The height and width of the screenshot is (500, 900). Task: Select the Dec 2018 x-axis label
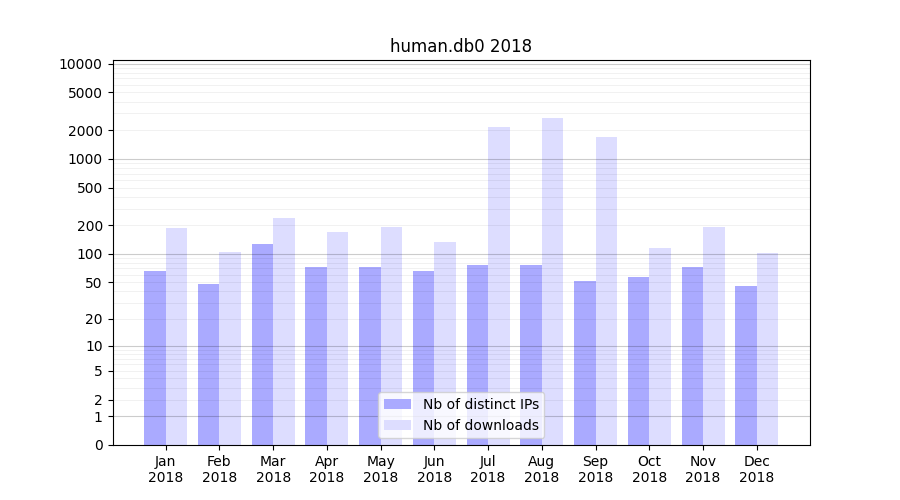(757, 469)
